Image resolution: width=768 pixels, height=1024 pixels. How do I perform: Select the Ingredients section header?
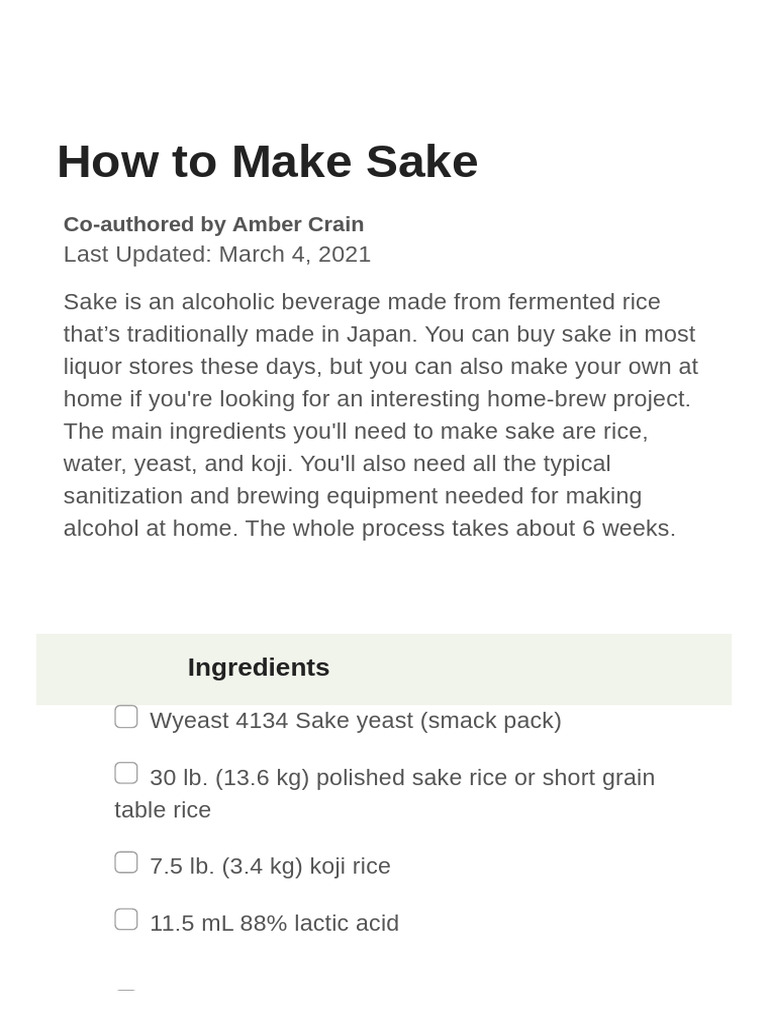click(x=258, y=667)
